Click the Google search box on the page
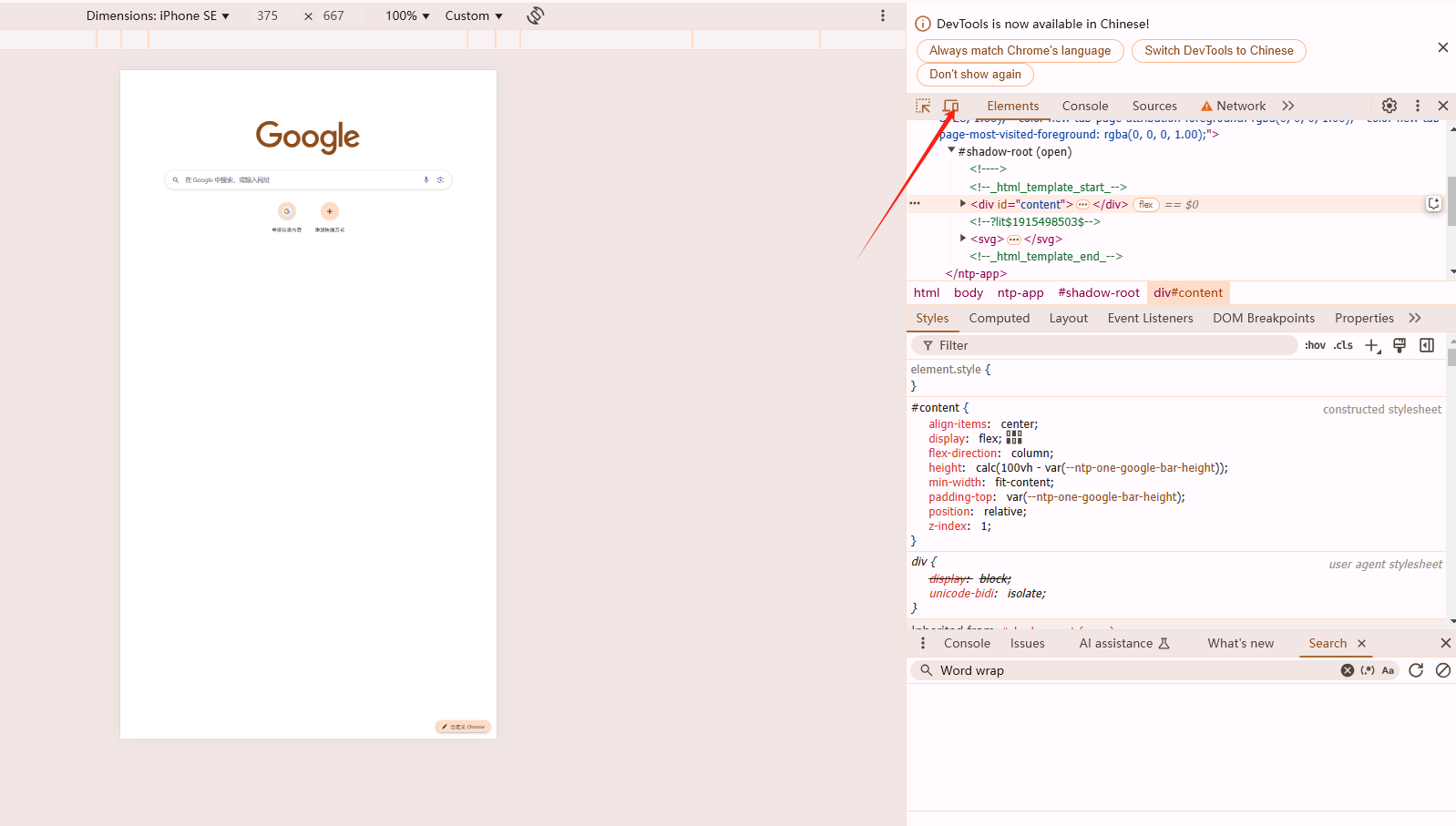Screen dimensions: 1456x826 pyautogui.click(x=308, y=180)
